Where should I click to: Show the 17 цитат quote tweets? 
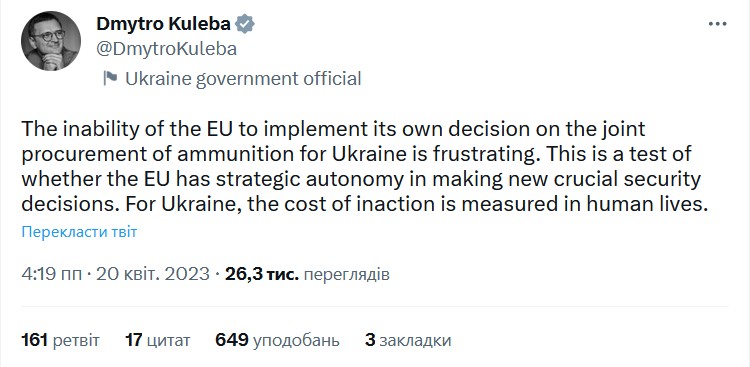157,340
